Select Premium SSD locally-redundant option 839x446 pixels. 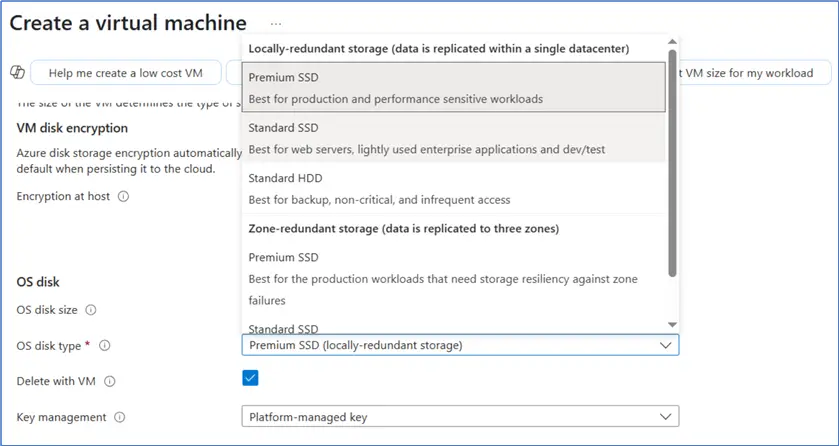pyautogui.click(x=453, y=88)
